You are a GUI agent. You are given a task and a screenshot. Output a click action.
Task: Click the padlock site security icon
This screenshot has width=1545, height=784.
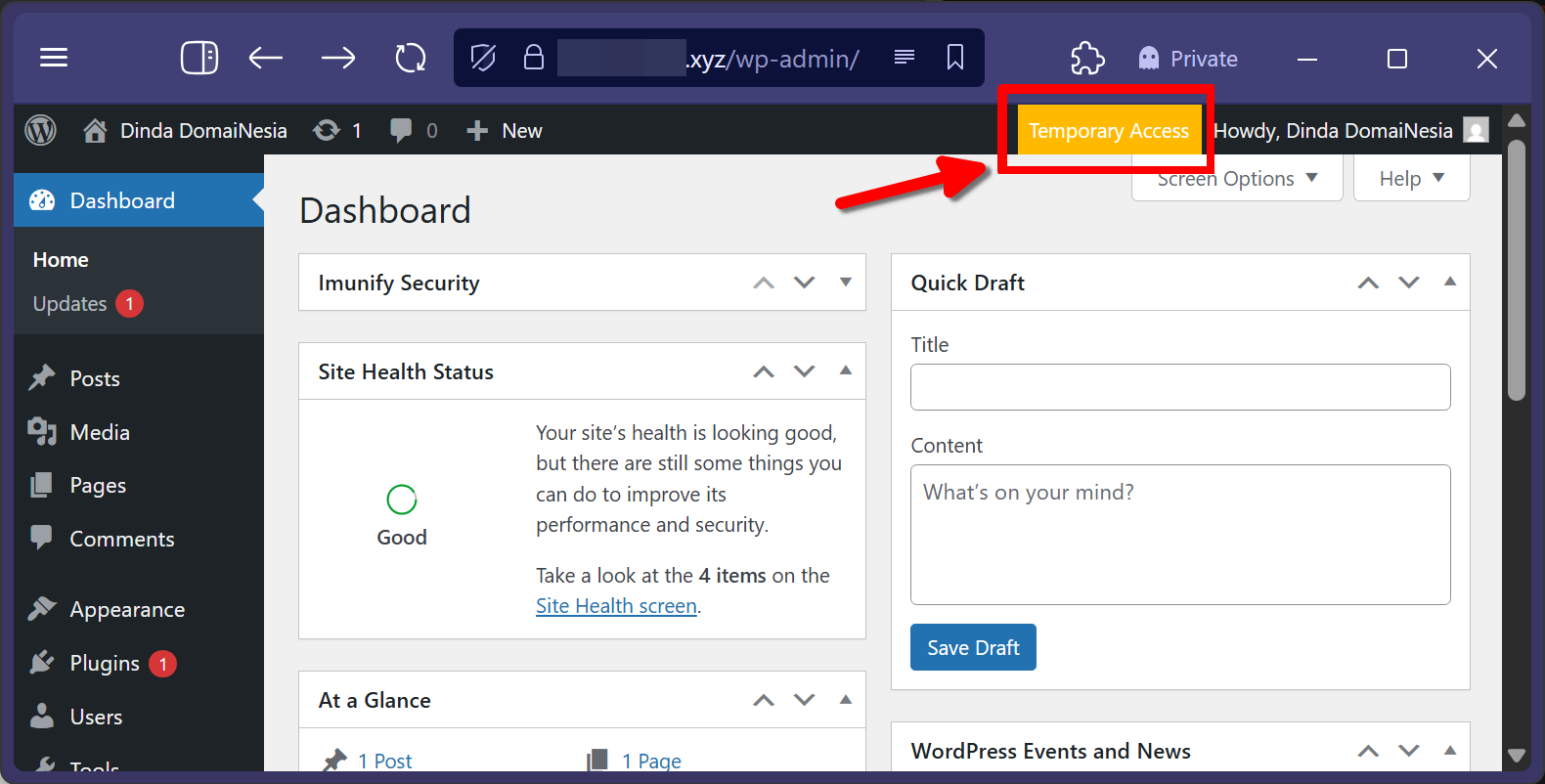click(x=533, y=57)
